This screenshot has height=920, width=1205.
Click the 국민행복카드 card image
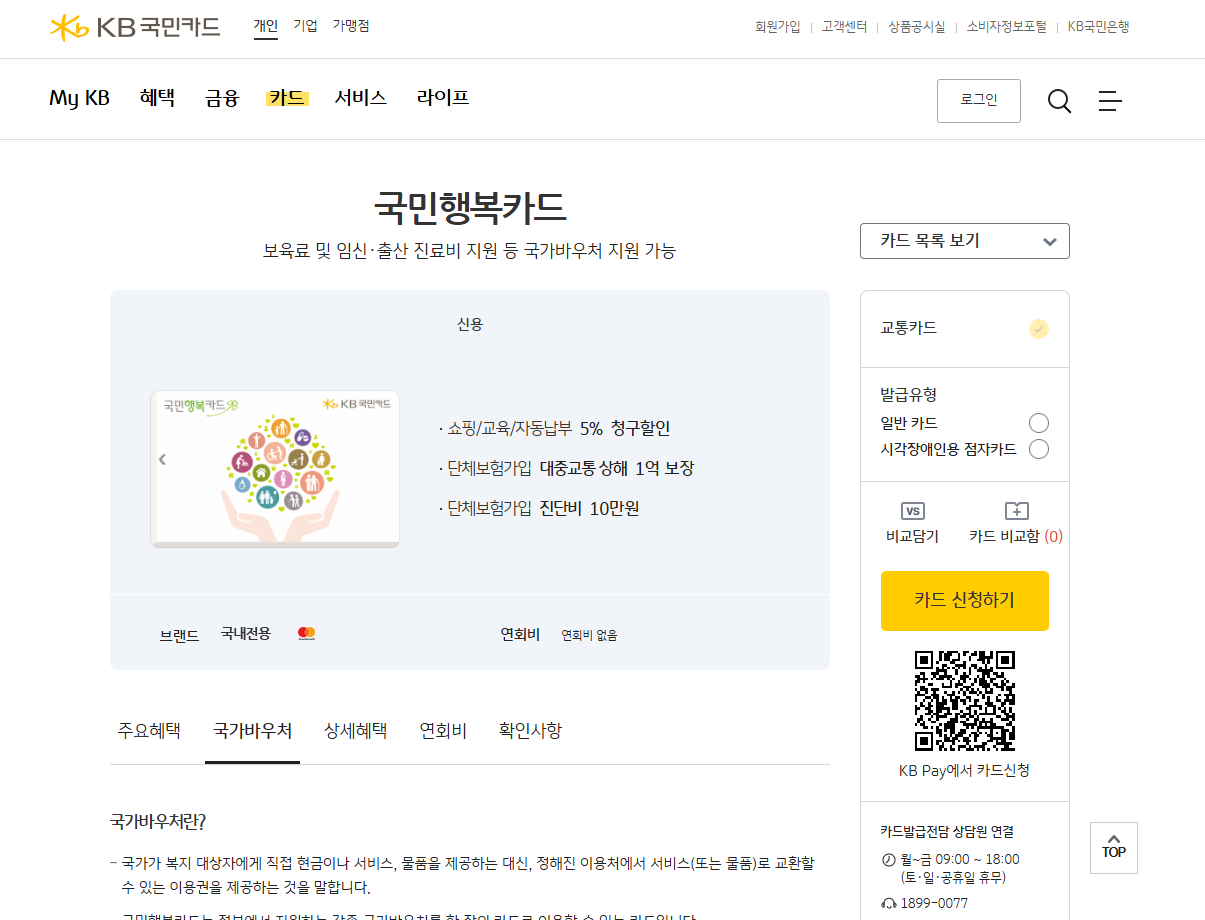tap(275, 469)
